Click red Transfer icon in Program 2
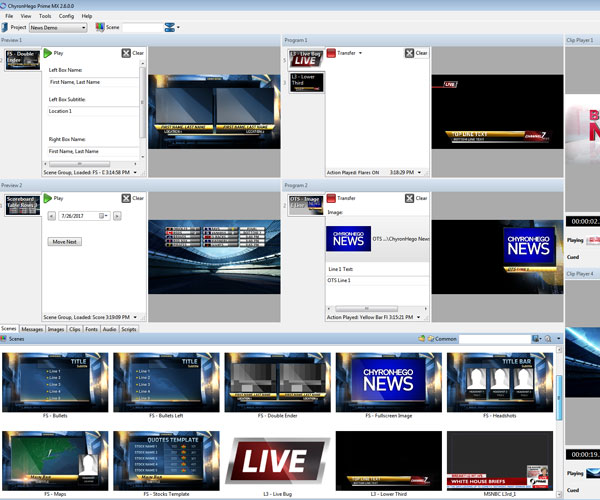The width and height of the screenshot is (600, 500). 331,198
